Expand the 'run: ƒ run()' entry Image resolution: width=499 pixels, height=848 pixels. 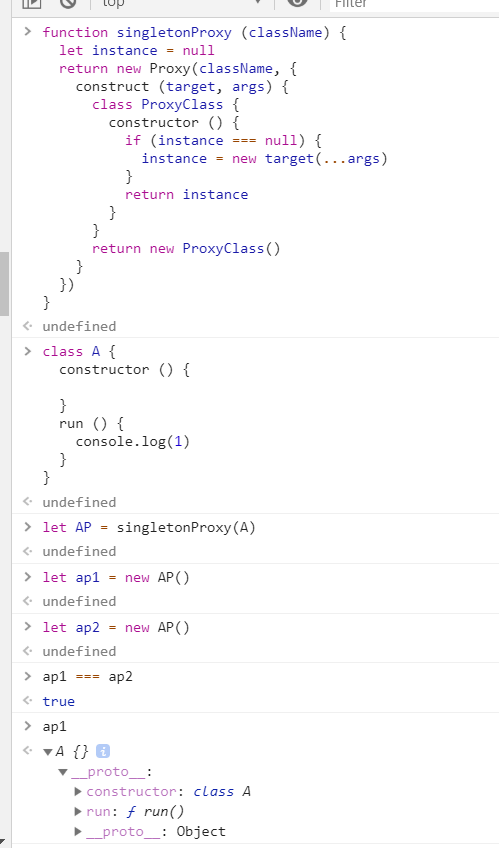(78, 812)
